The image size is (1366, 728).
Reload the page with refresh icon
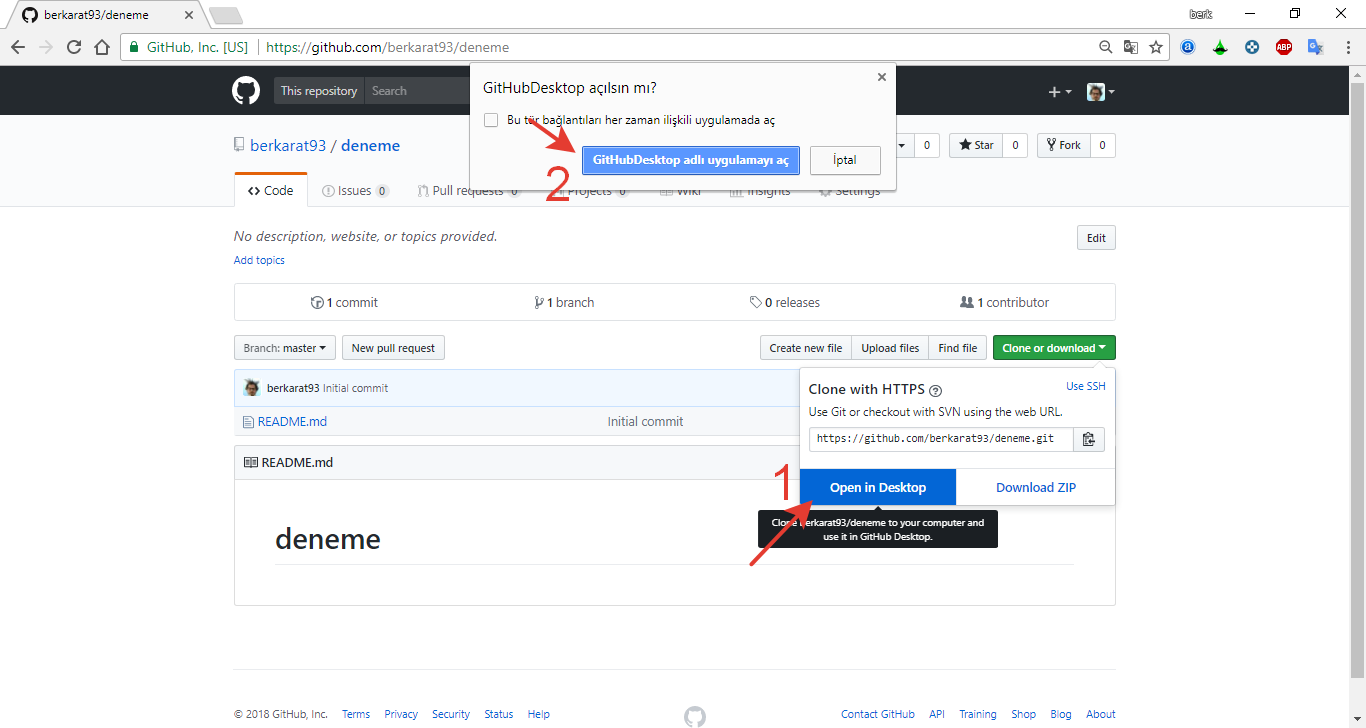(74, 47)
